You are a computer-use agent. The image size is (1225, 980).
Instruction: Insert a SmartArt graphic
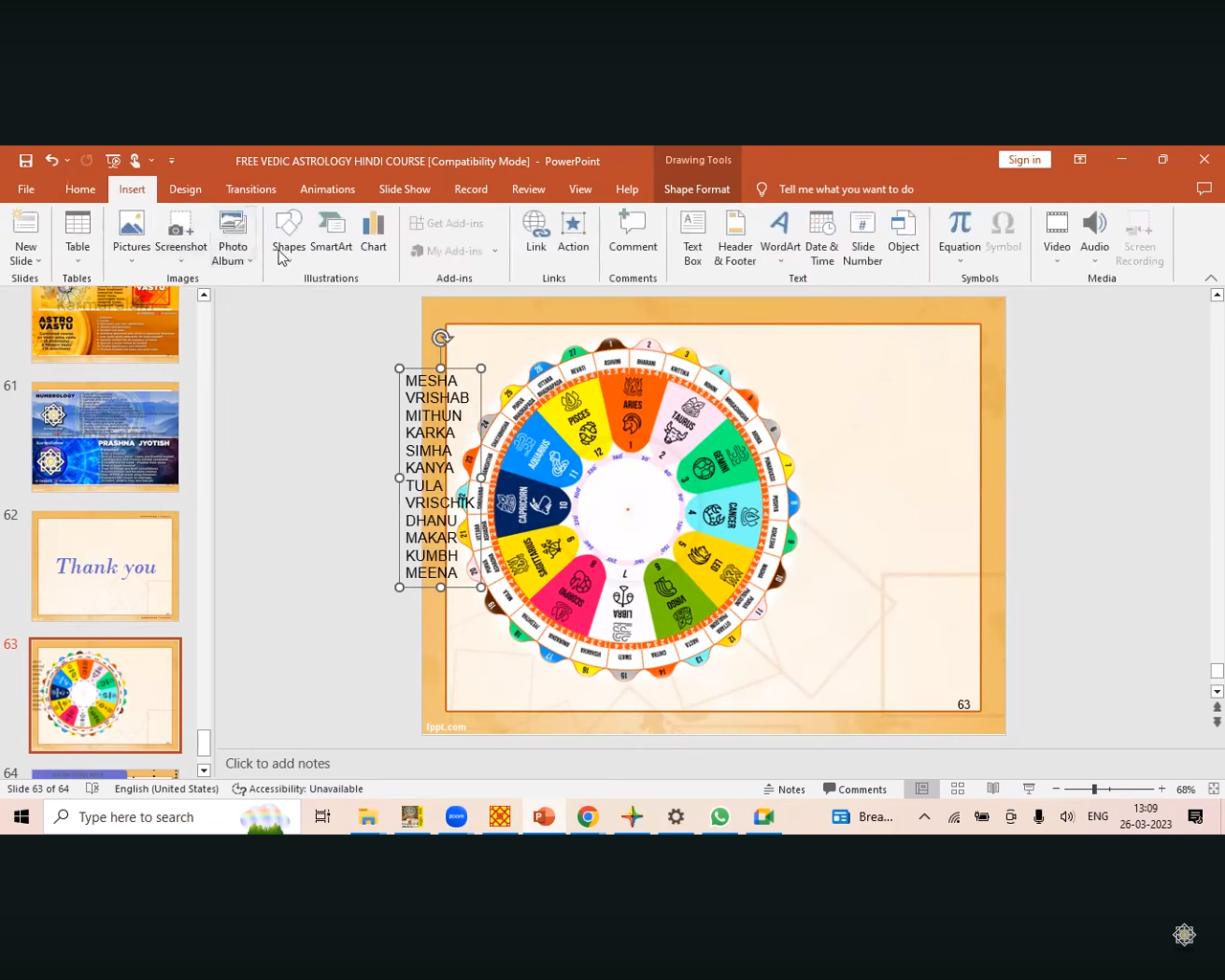pos(331,233)
